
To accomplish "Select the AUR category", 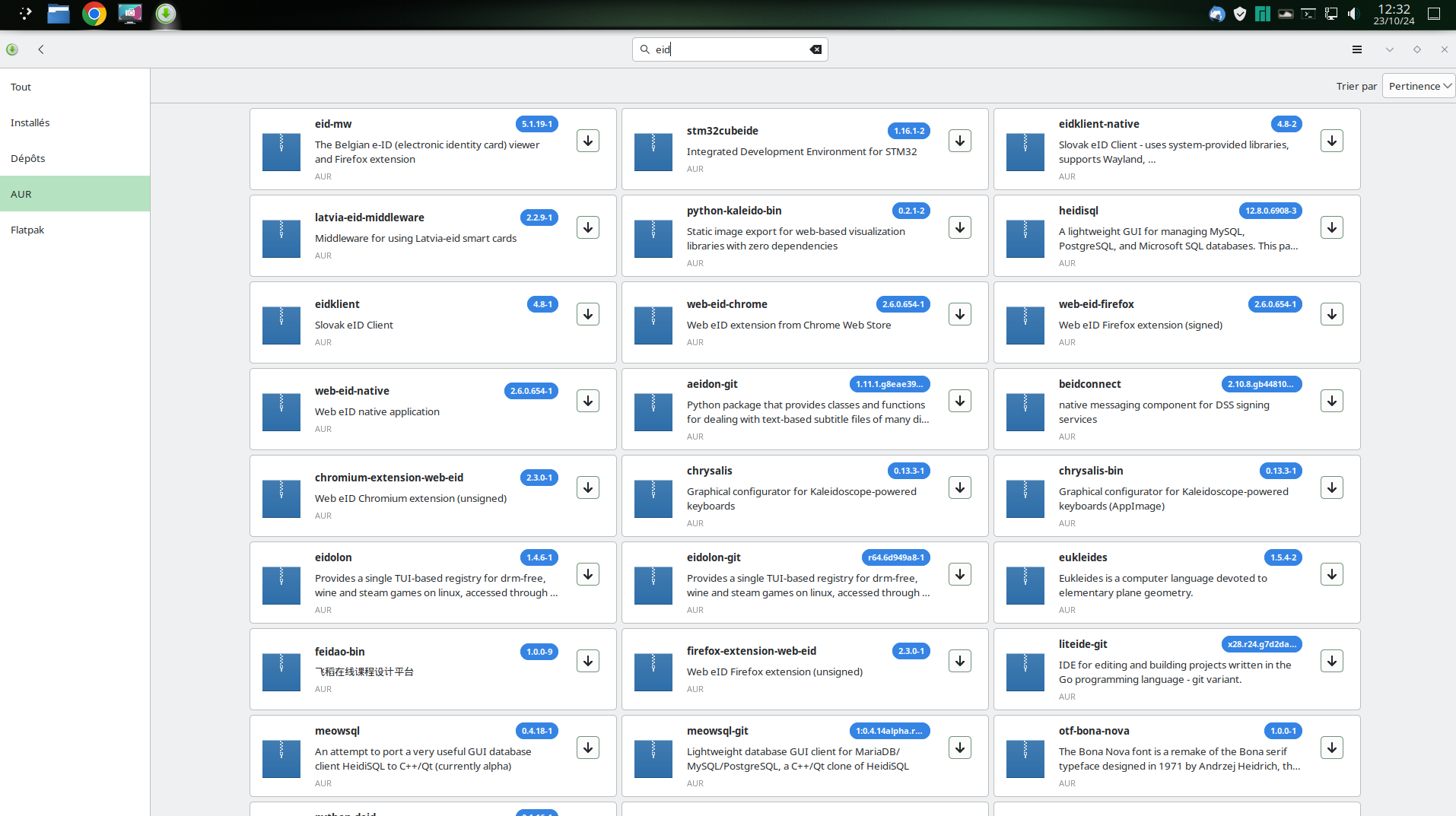I will (x=75, y=194).
